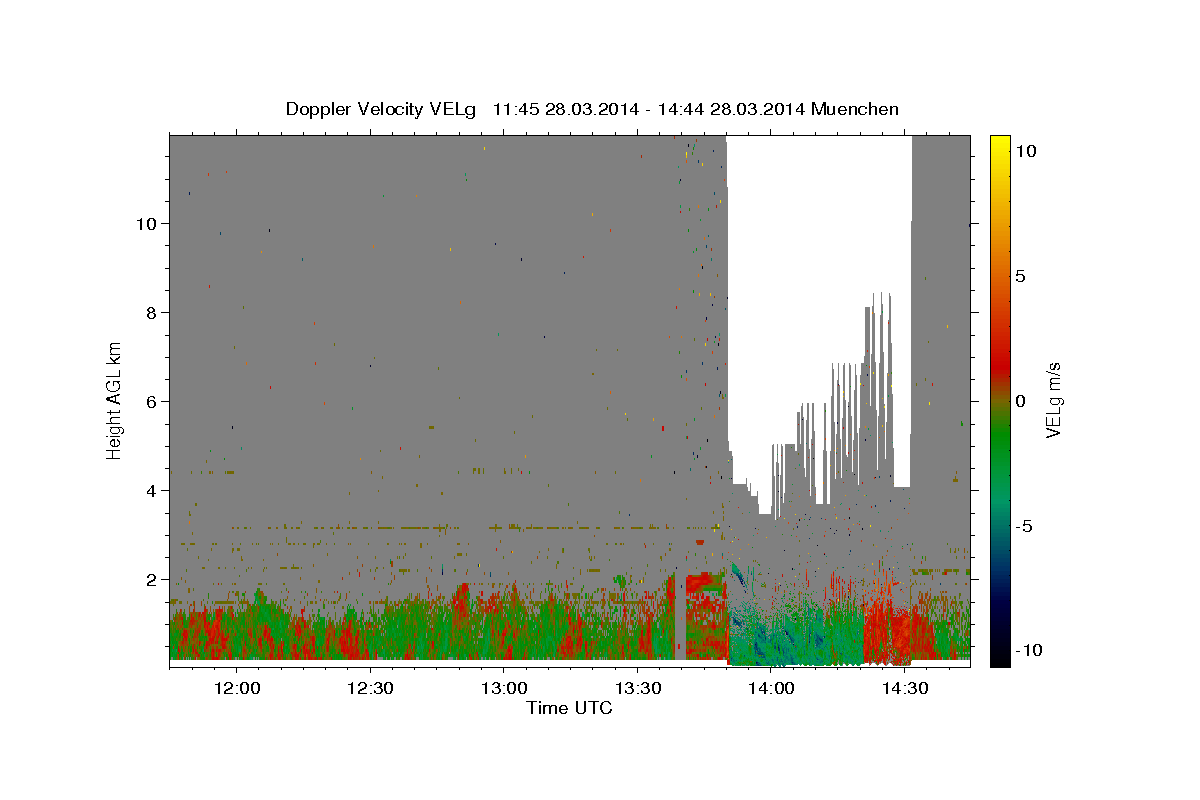Viewport: 1200px width, 800px height.
Task: Click the '13:00' time axis label
Action: point(504,688)
